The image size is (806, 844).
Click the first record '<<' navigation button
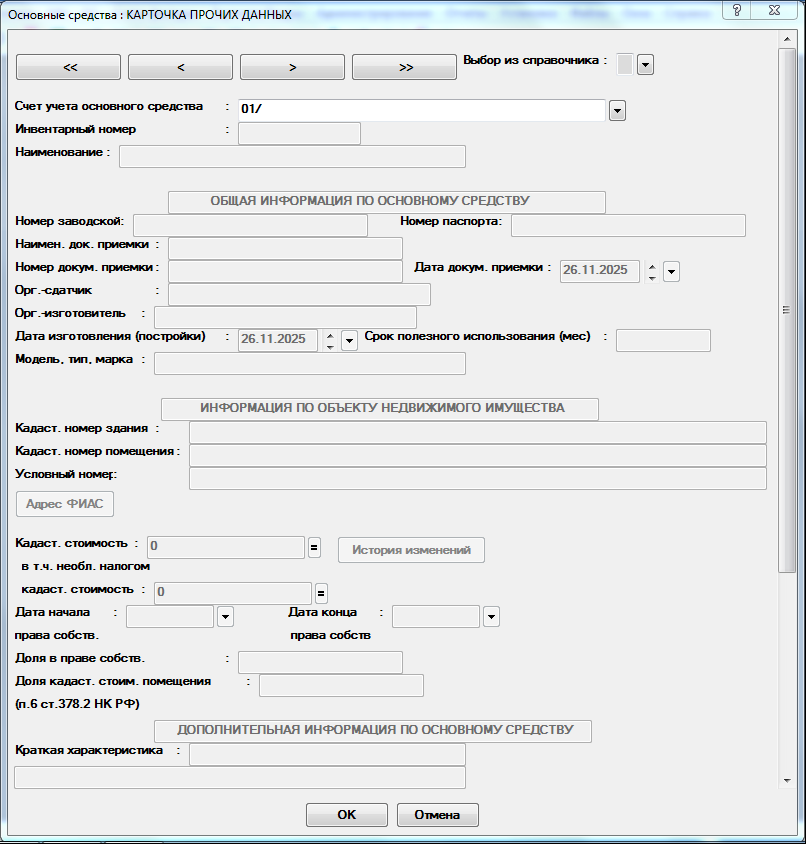click(69, 67)
